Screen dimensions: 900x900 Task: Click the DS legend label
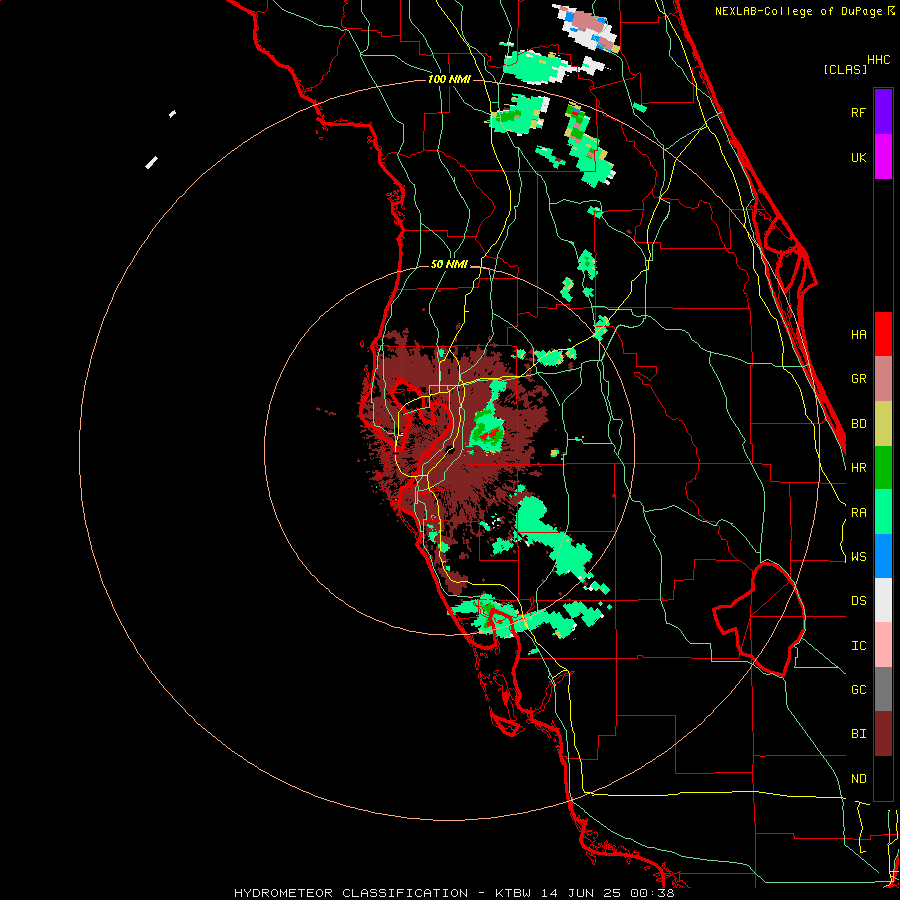tap(858, 601)
